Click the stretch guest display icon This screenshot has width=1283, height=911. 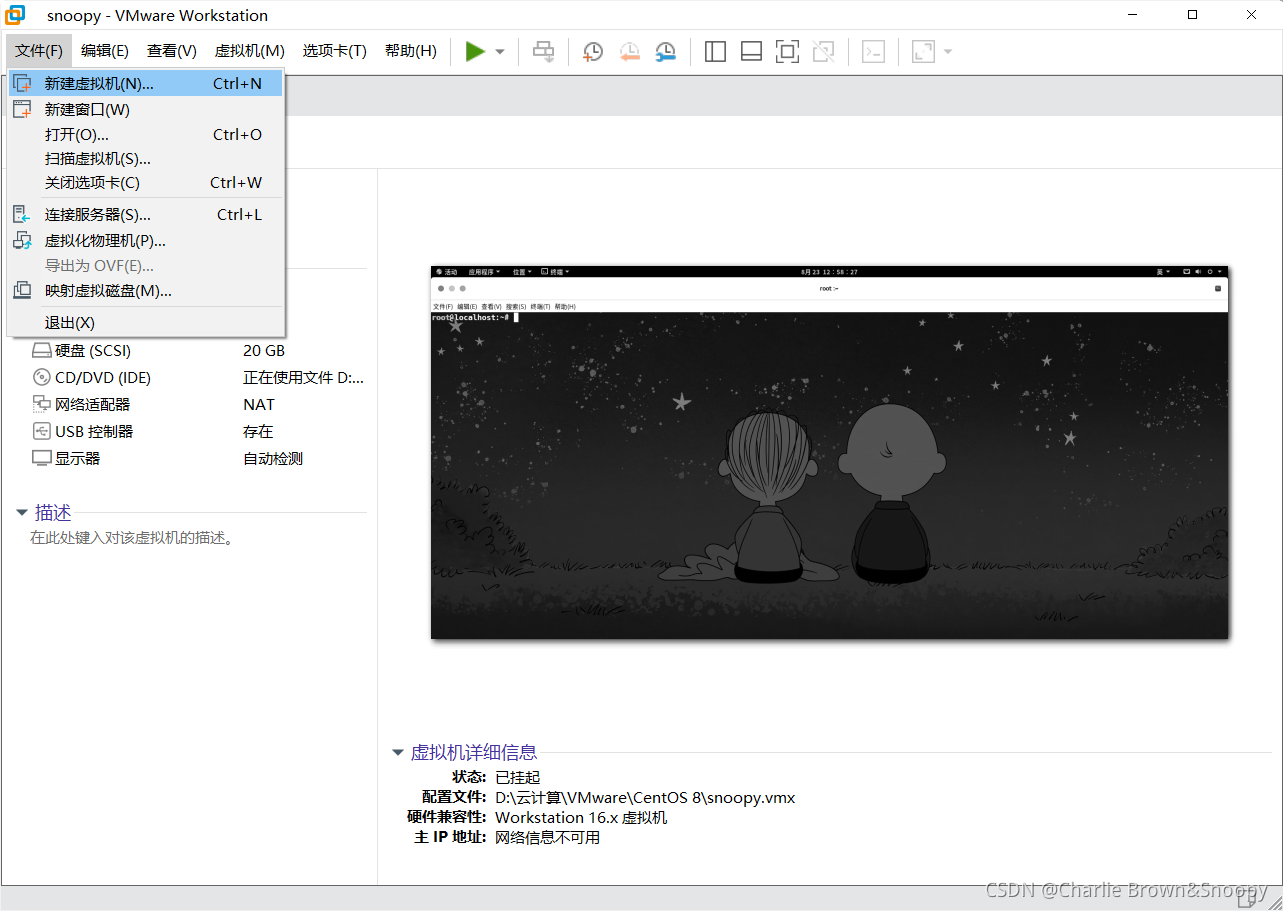[x=923, y=51]
